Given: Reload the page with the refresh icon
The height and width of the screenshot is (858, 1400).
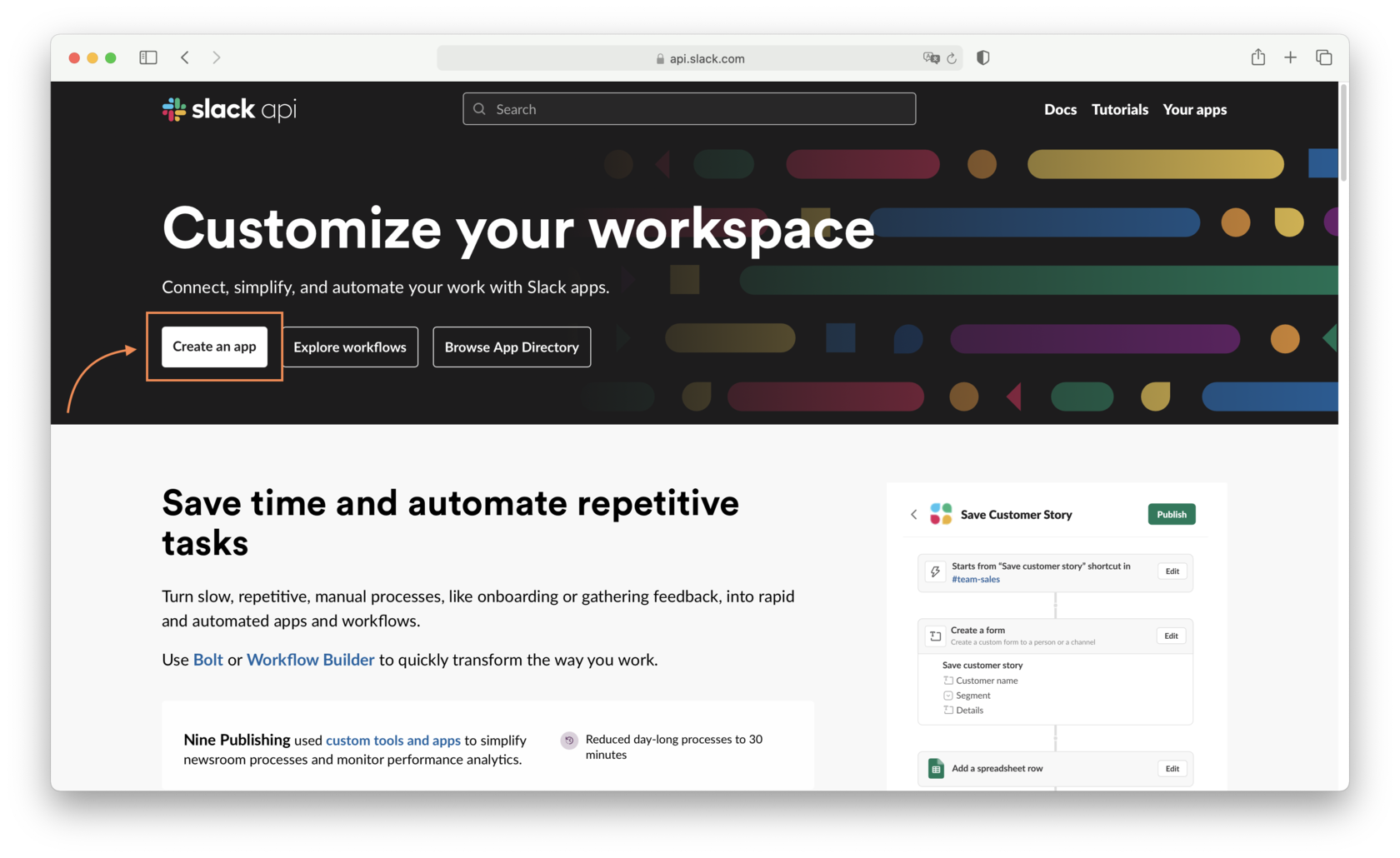Looking at the screenshot, I should pos(952,58).
